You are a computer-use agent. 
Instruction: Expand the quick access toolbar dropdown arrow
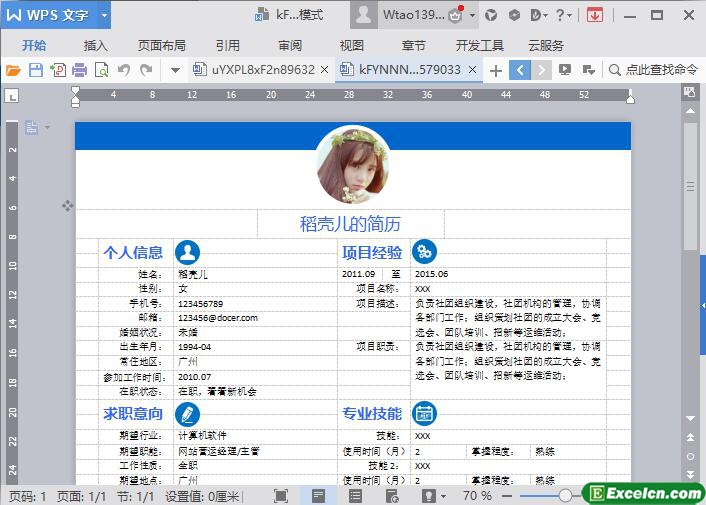pos(175,70)
